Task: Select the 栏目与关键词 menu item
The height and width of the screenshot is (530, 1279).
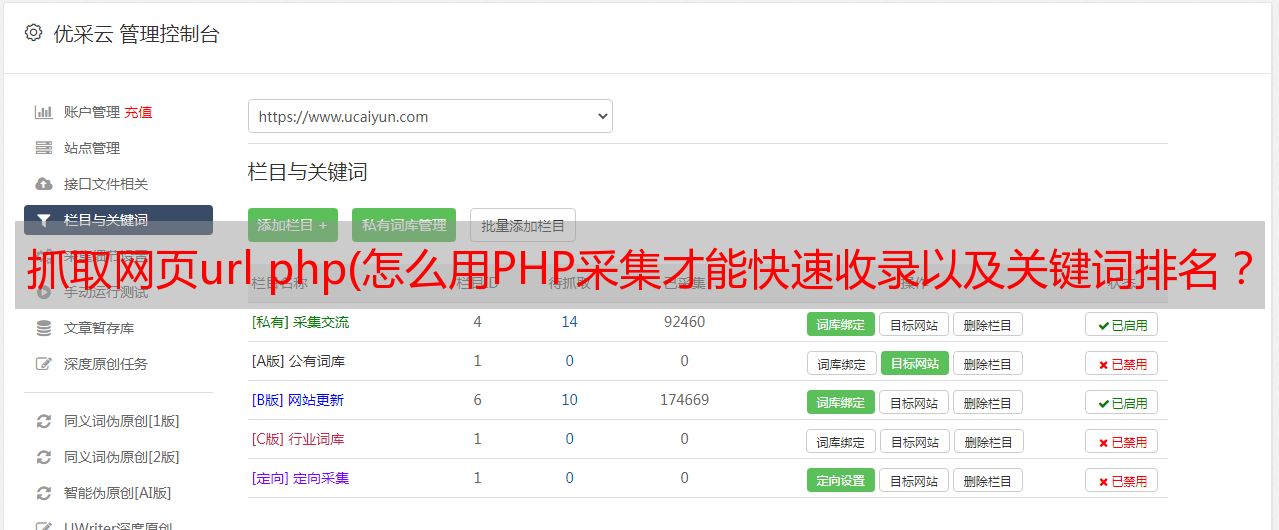Action: click(118, 220)
